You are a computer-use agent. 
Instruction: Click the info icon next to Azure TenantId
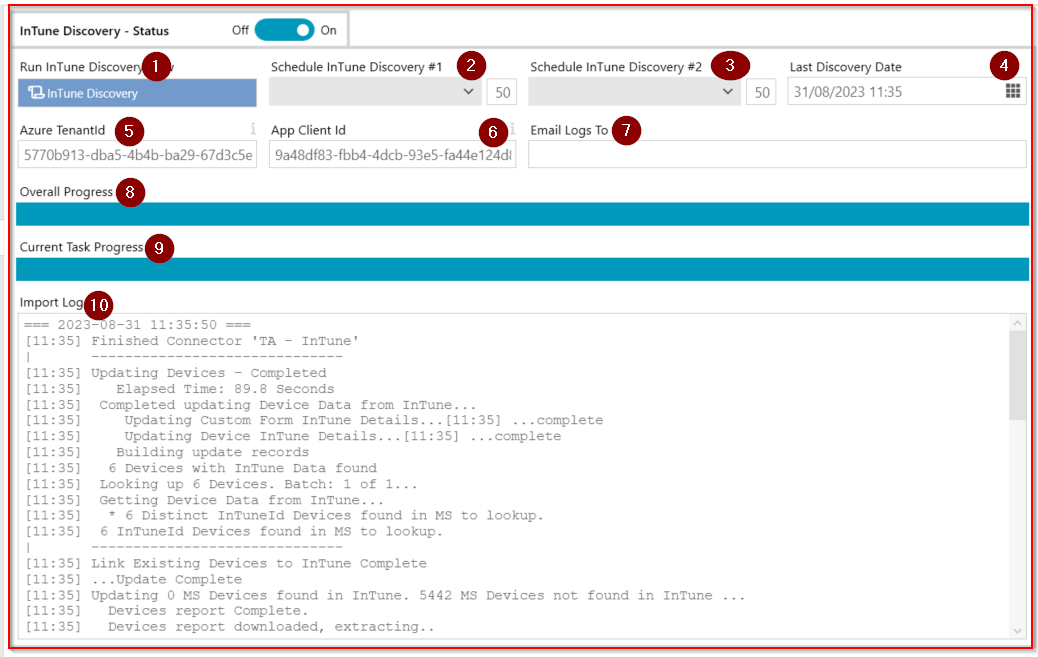[253, 128]
